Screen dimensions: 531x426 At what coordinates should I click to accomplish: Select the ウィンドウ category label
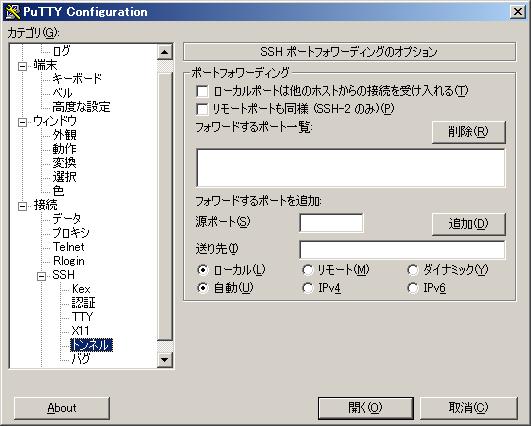click(55, 121)
